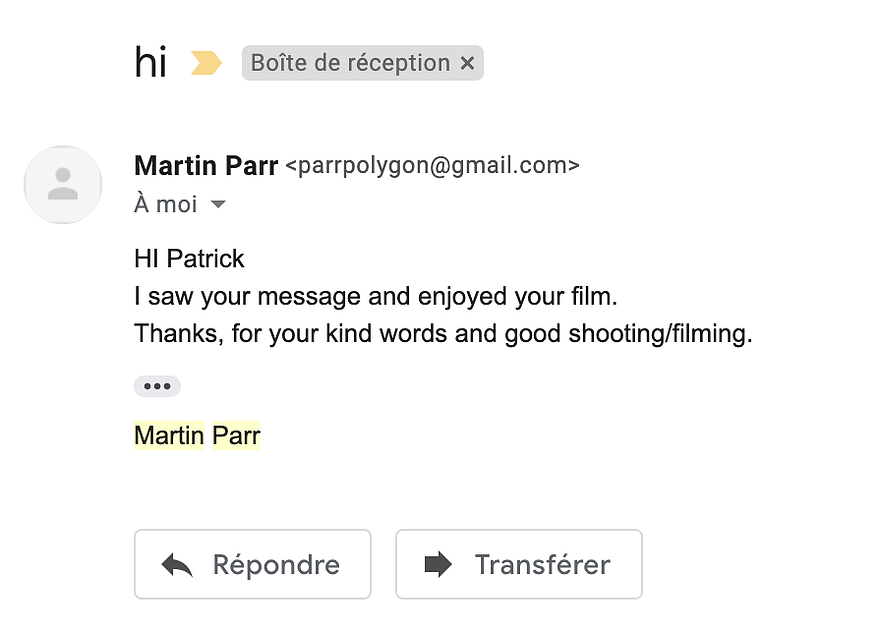Select bold sender name Martin Parr
Image resolution: width=879 pixels, height=631 pixels.
pos(206,165)
